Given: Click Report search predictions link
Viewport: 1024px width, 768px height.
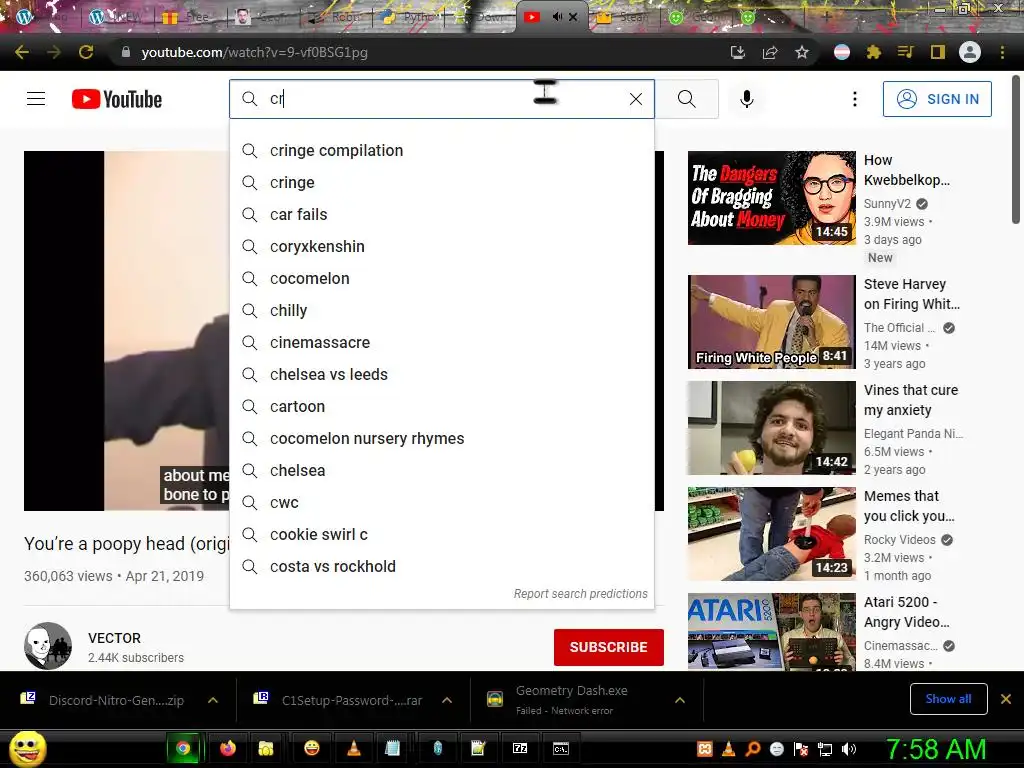Looking at the screenshot, I should click(x=581, y=594).
